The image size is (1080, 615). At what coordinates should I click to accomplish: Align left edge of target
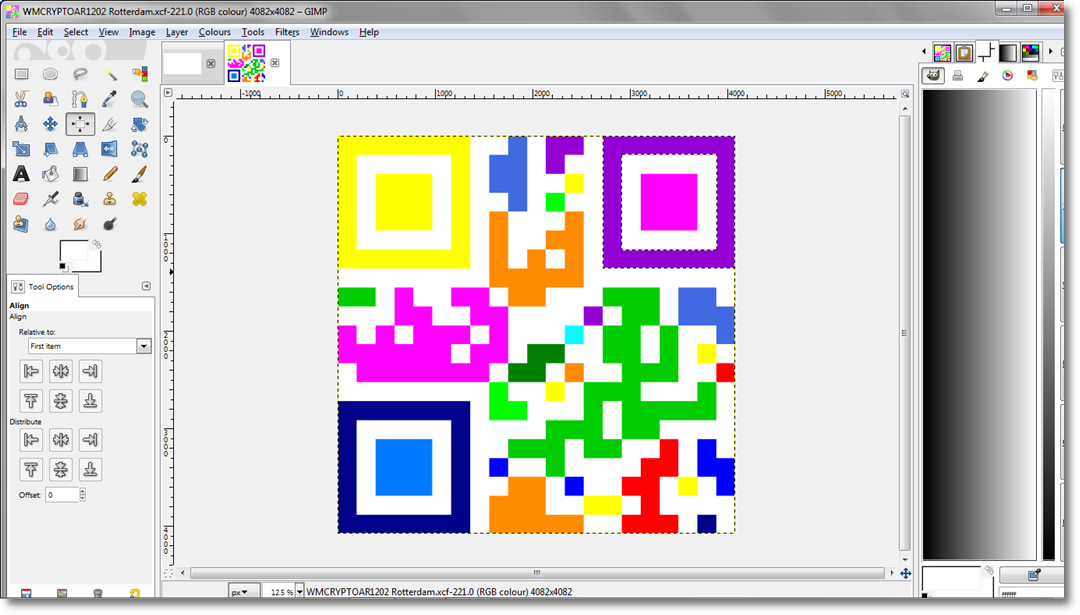(x=31, y=371)
